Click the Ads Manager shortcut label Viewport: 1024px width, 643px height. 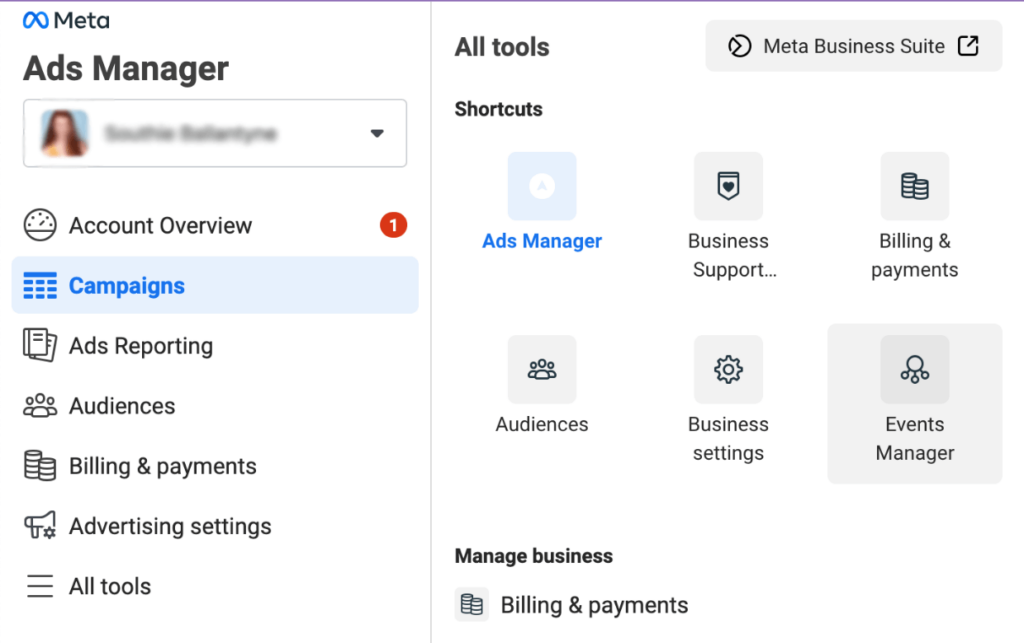tap(542, 241)
